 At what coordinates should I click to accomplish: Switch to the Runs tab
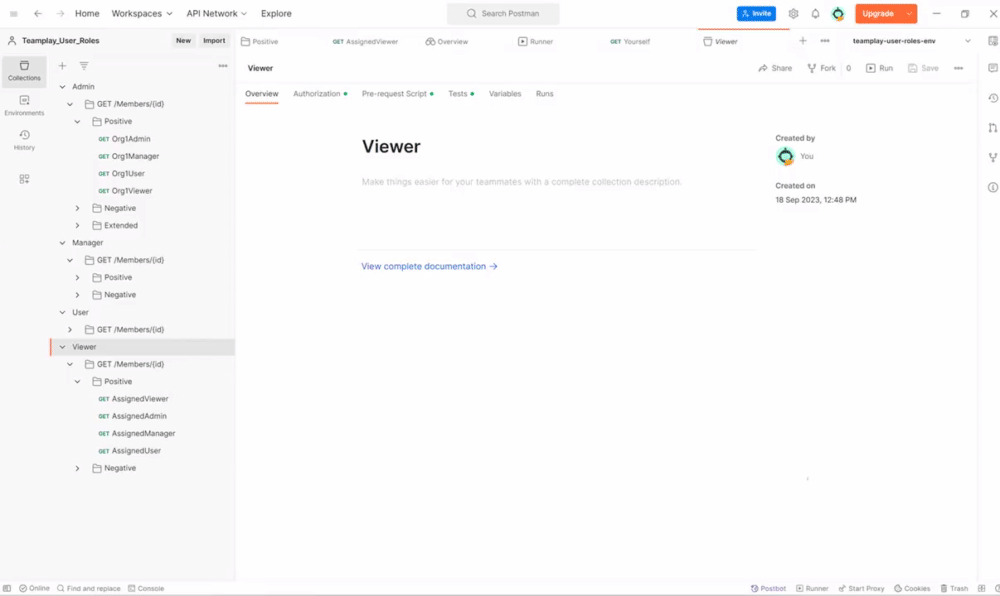(544, 94)
